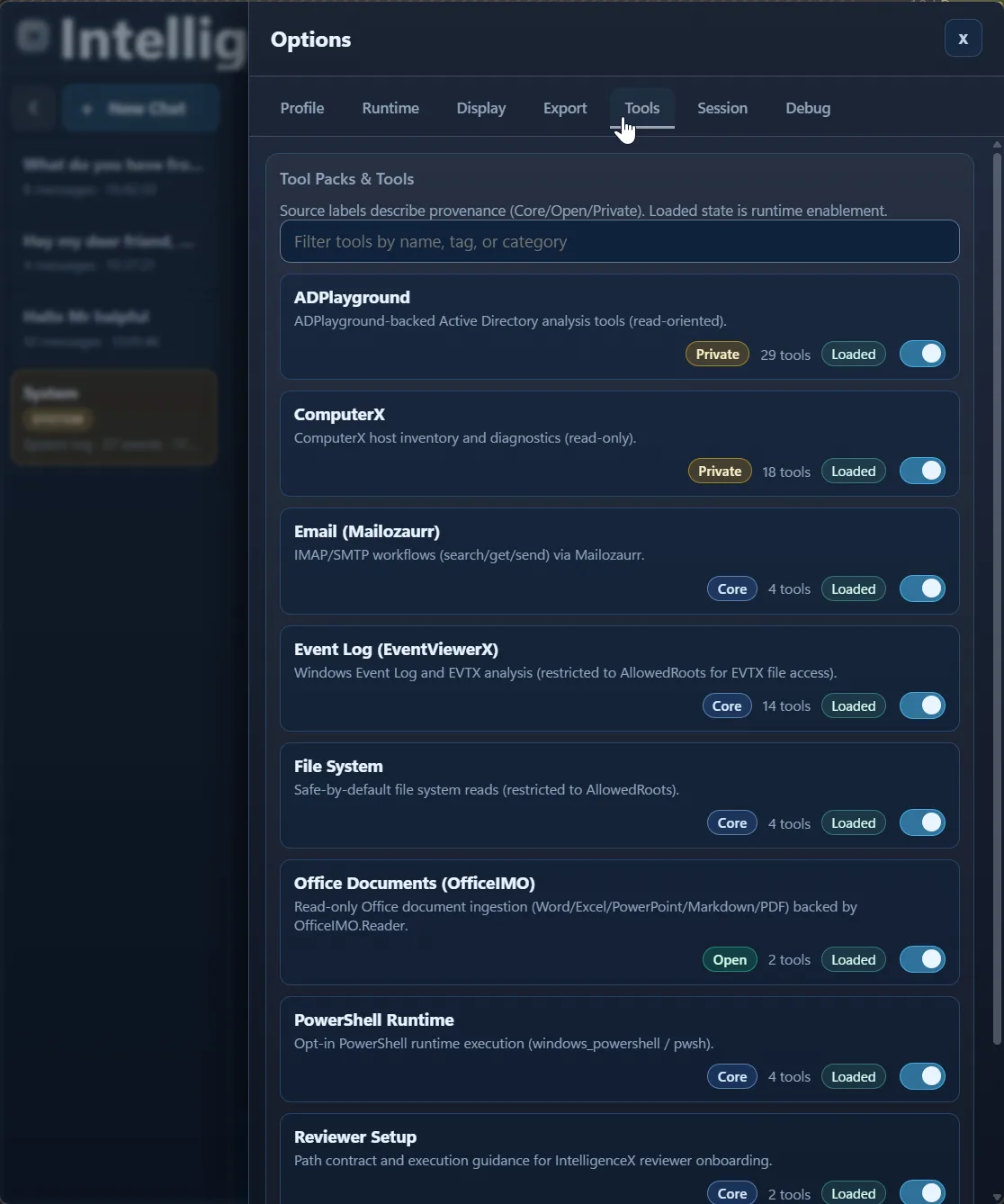Open the Export tab
This screenshot has height=1204, width=1004.
click(x=564, y=108)
